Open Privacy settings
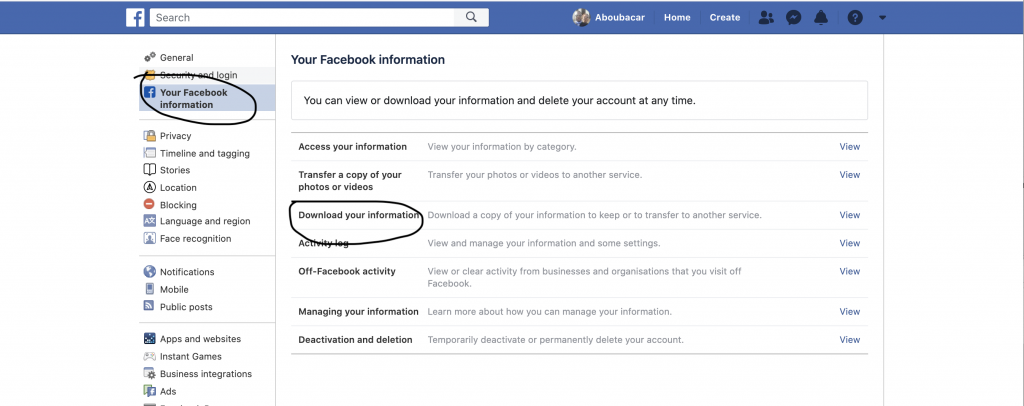The image size is (1024, 406). (x=176, y=136)
